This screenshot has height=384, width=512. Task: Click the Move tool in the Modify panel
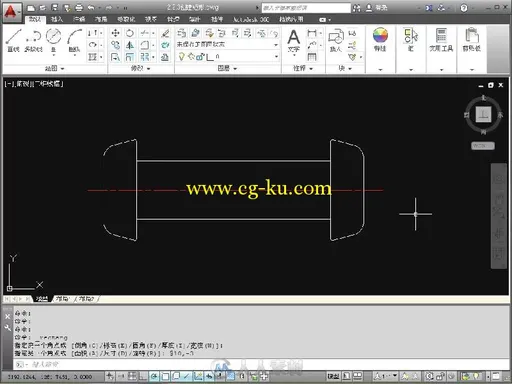click(115, 33)
